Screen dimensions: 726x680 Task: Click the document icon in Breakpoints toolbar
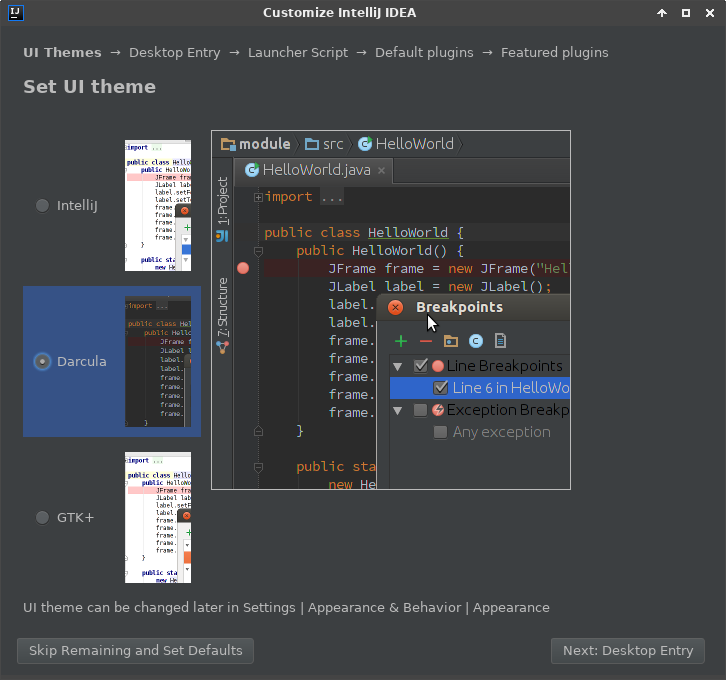click(501, 341)
